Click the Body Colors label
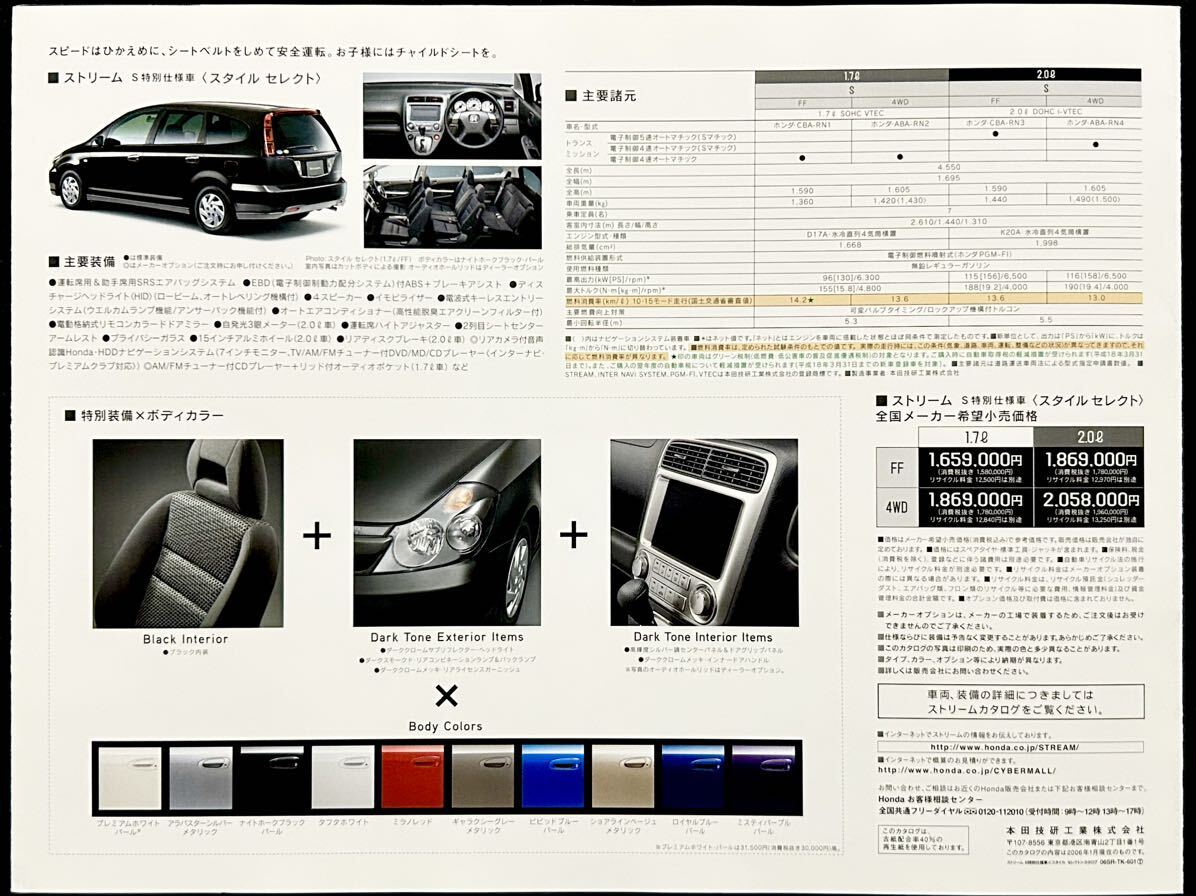1196x896 pixels. point(445,726)
